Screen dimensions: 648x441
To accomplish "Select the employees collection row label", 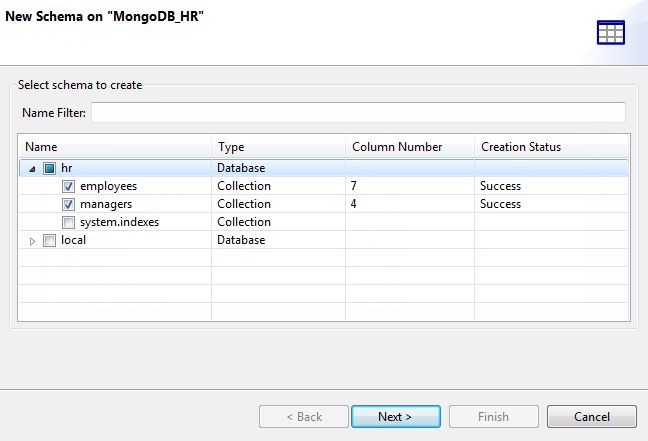I will coord(108,186).
